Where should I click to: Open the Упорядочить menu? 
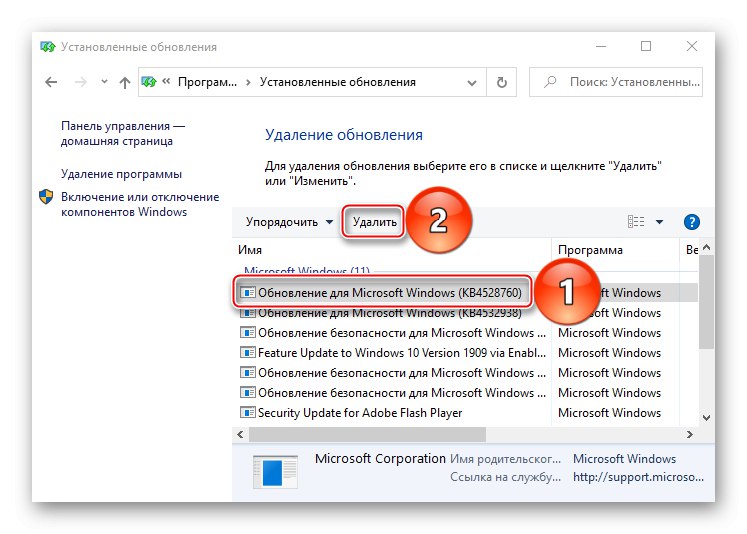289,222
